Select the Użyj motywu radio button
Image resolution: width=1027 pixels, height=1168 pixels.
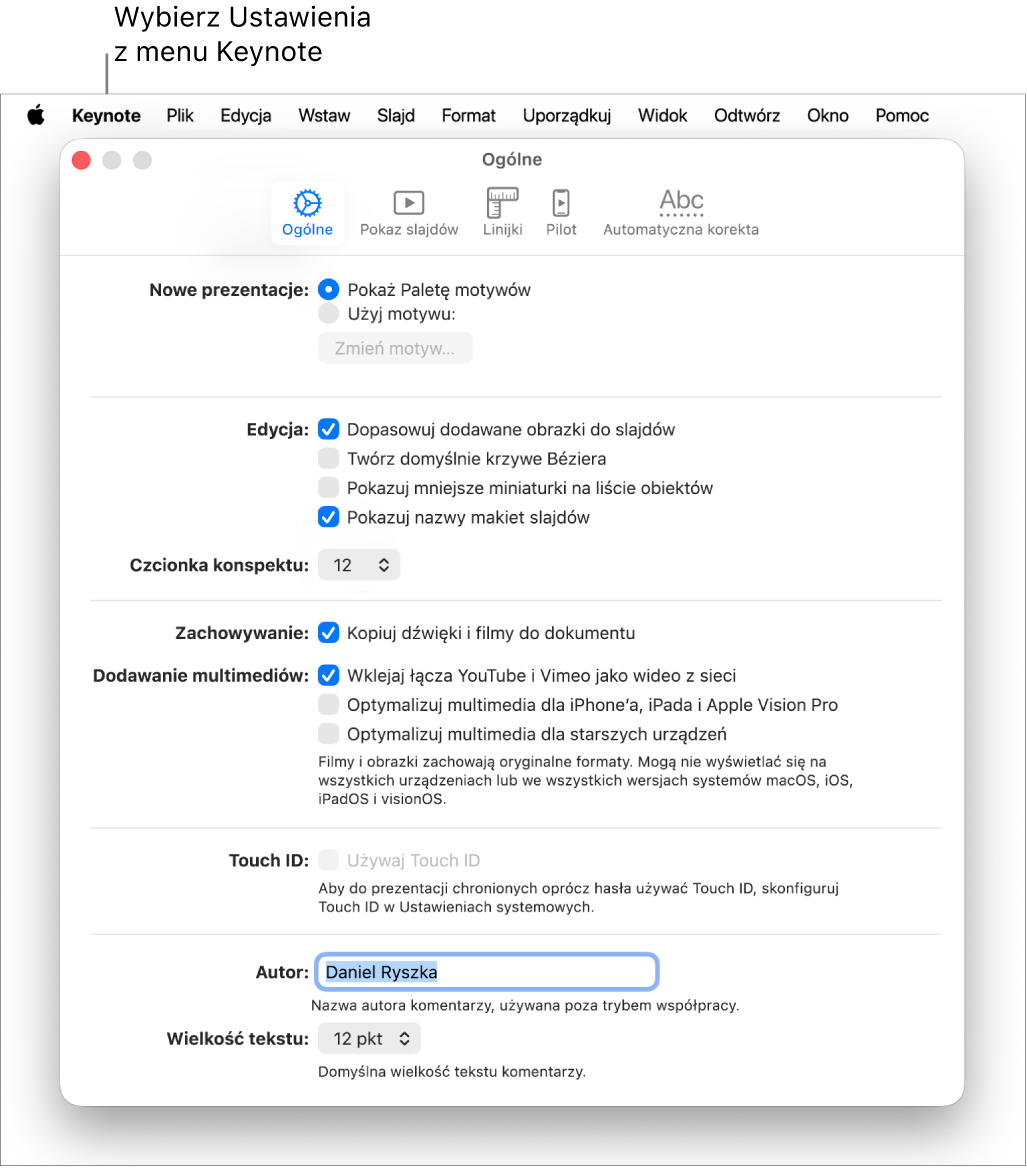pos(328,314)
